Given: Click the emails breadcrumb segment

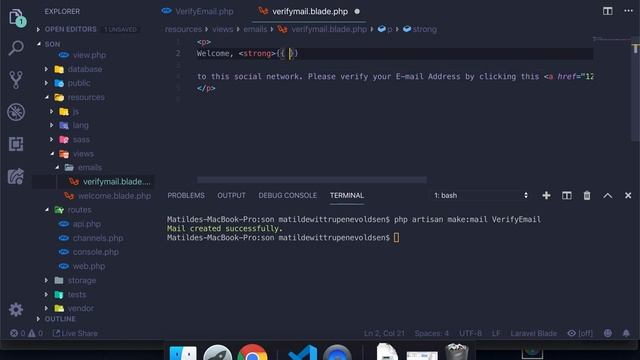Looking at the screenshot, I should (255, 29).
